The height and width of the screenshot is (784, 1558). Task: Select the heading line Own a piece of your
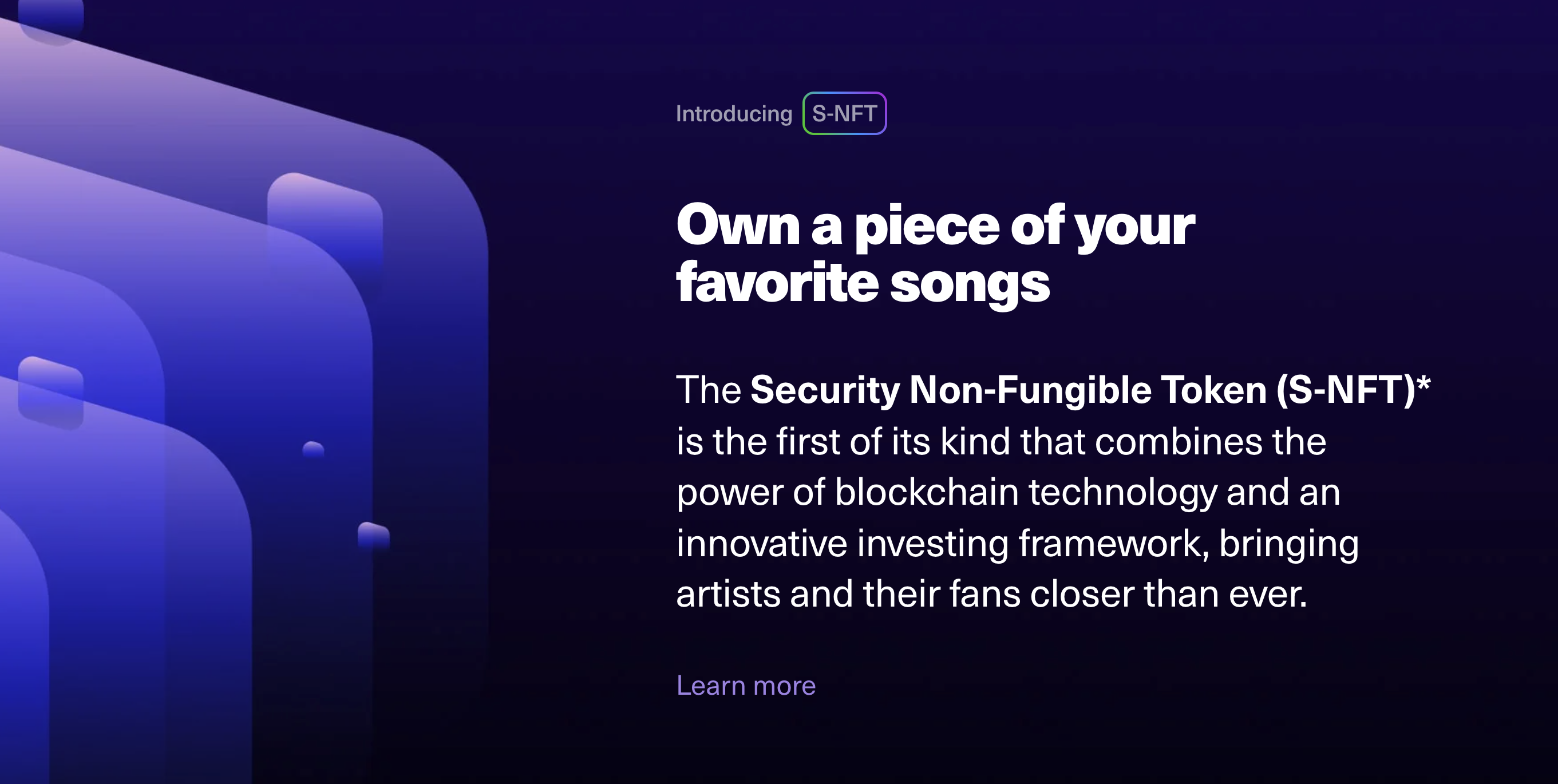click(x=935, y=225)
